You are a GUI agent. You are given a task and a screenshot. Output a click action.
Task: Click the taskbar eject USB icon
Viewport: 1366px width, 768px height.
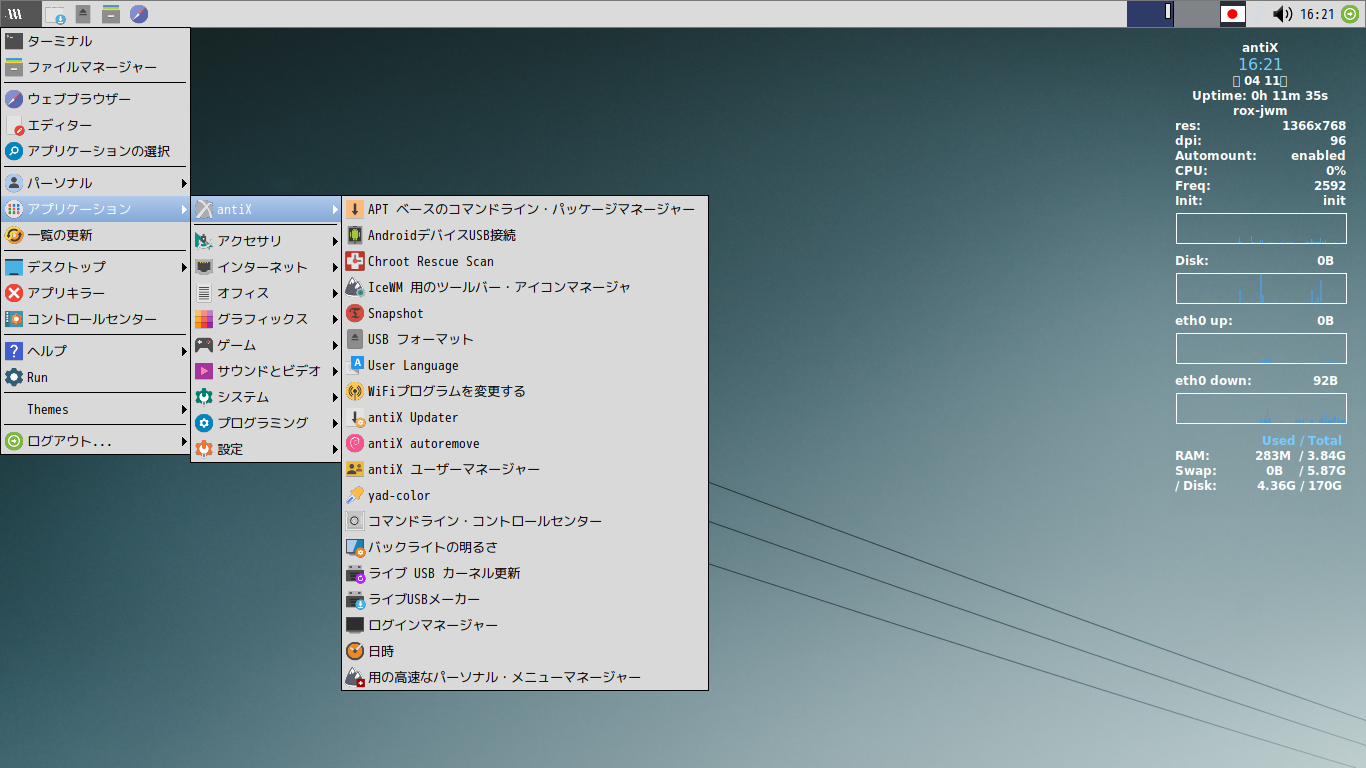(83, 14)
